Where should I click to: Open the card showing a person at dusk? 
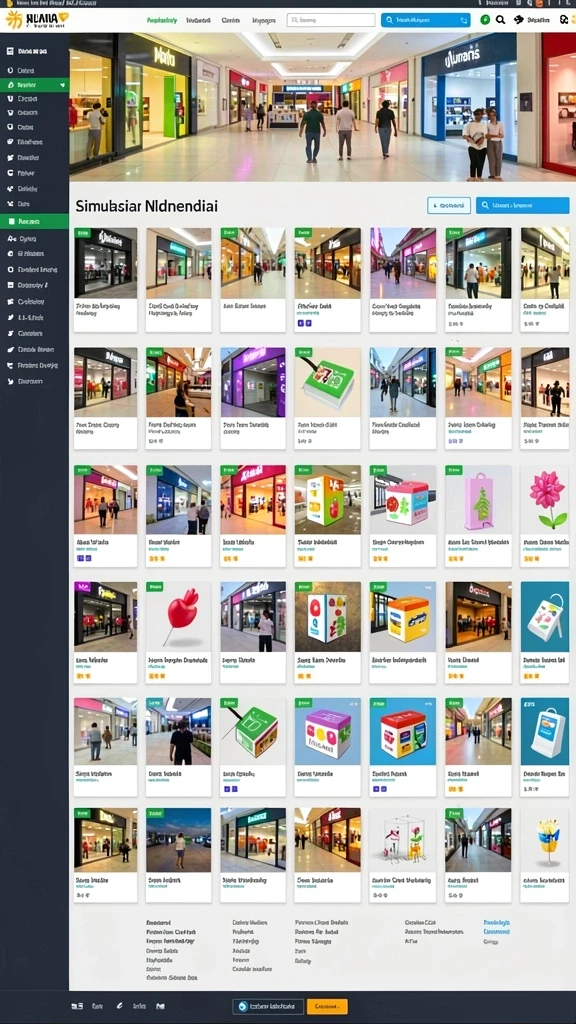click(178, 855)
